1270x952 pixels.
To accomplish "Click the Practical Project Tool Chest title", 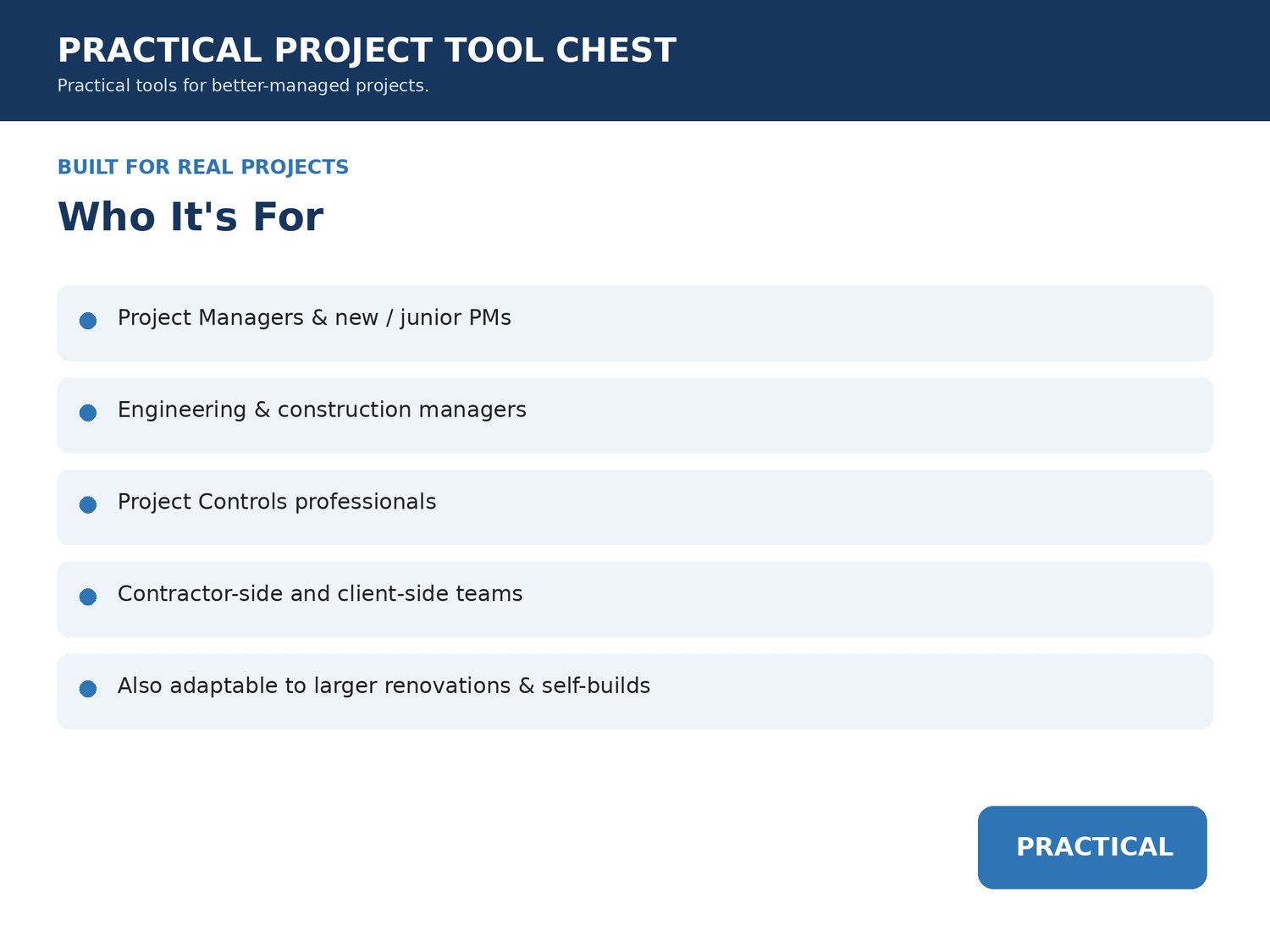I will [x=367, y=51].
